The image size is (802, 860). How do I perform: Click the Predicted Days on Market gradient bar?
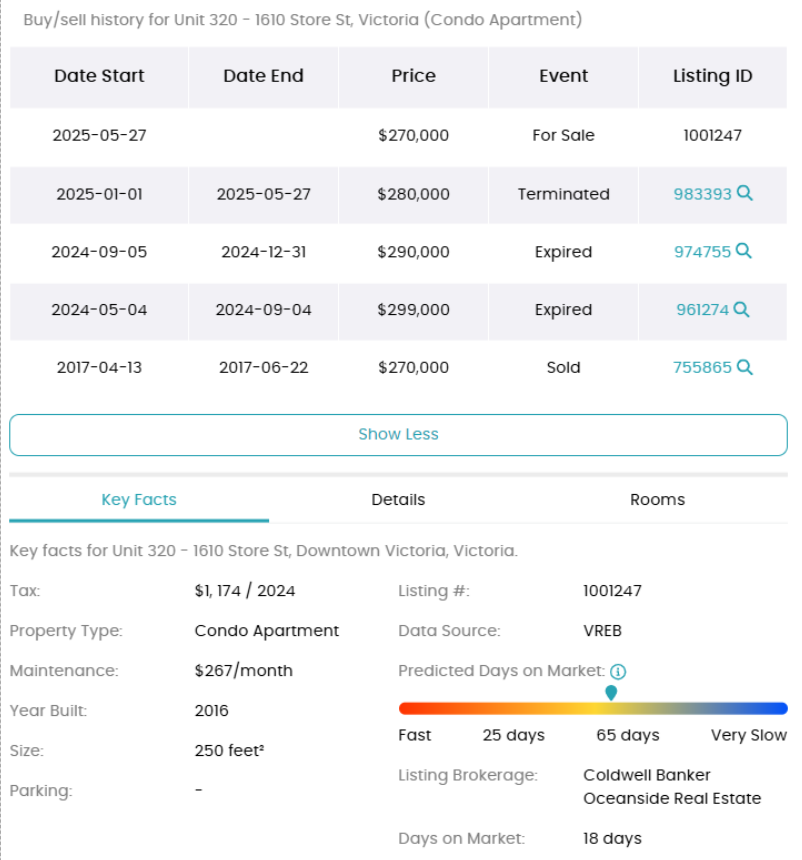[593, 708]
